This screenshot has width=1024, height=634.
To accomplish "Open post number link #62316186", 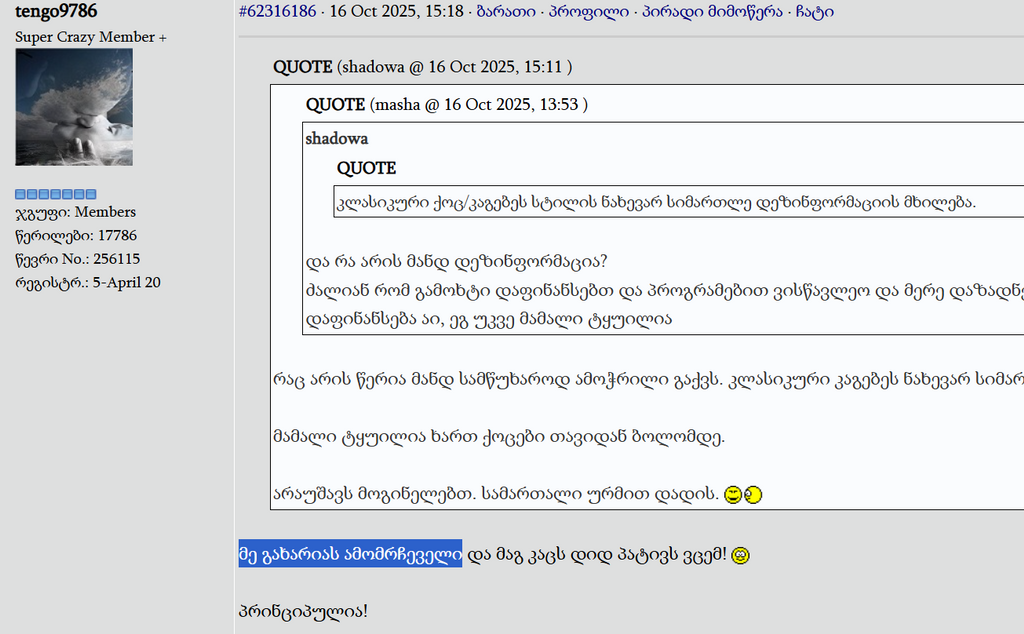I will pos(278,11).
